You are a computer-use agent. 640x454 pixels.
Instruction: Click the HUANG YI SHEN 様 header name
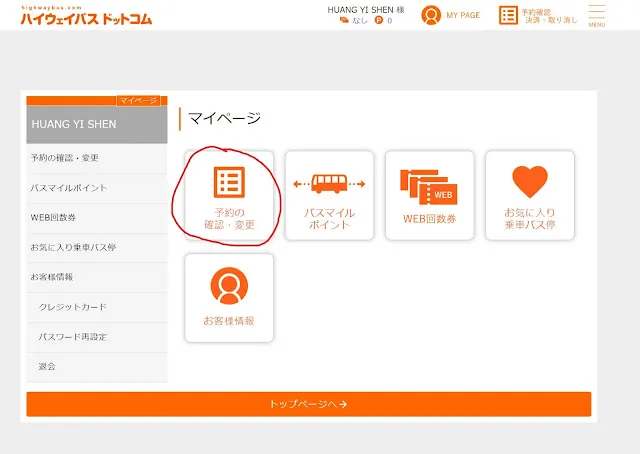[x=366, y=10]
